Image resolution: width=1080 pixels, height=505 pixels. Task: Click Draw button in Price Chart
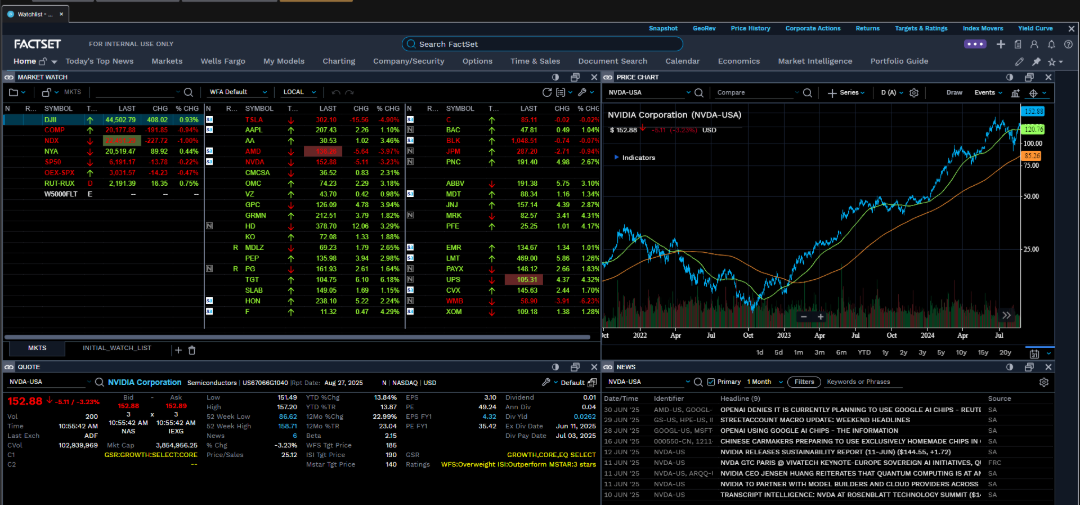tap(954, 92)
